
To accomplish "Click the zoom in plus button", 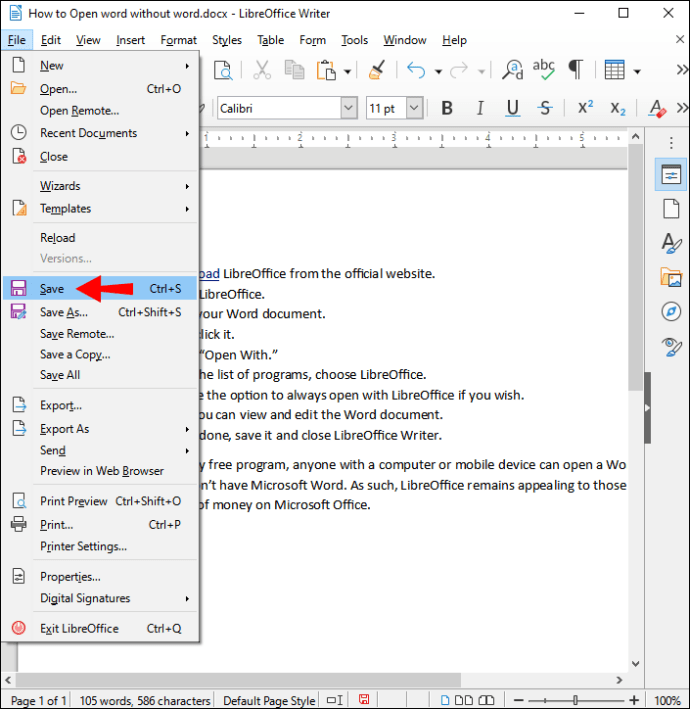I will pyautogui.click(x=634, y=700).
